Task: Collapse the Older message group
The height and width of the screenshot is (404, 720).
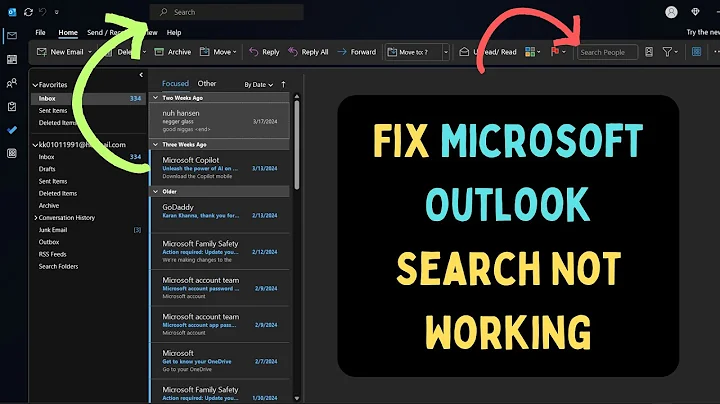Action: coord(156,191)
